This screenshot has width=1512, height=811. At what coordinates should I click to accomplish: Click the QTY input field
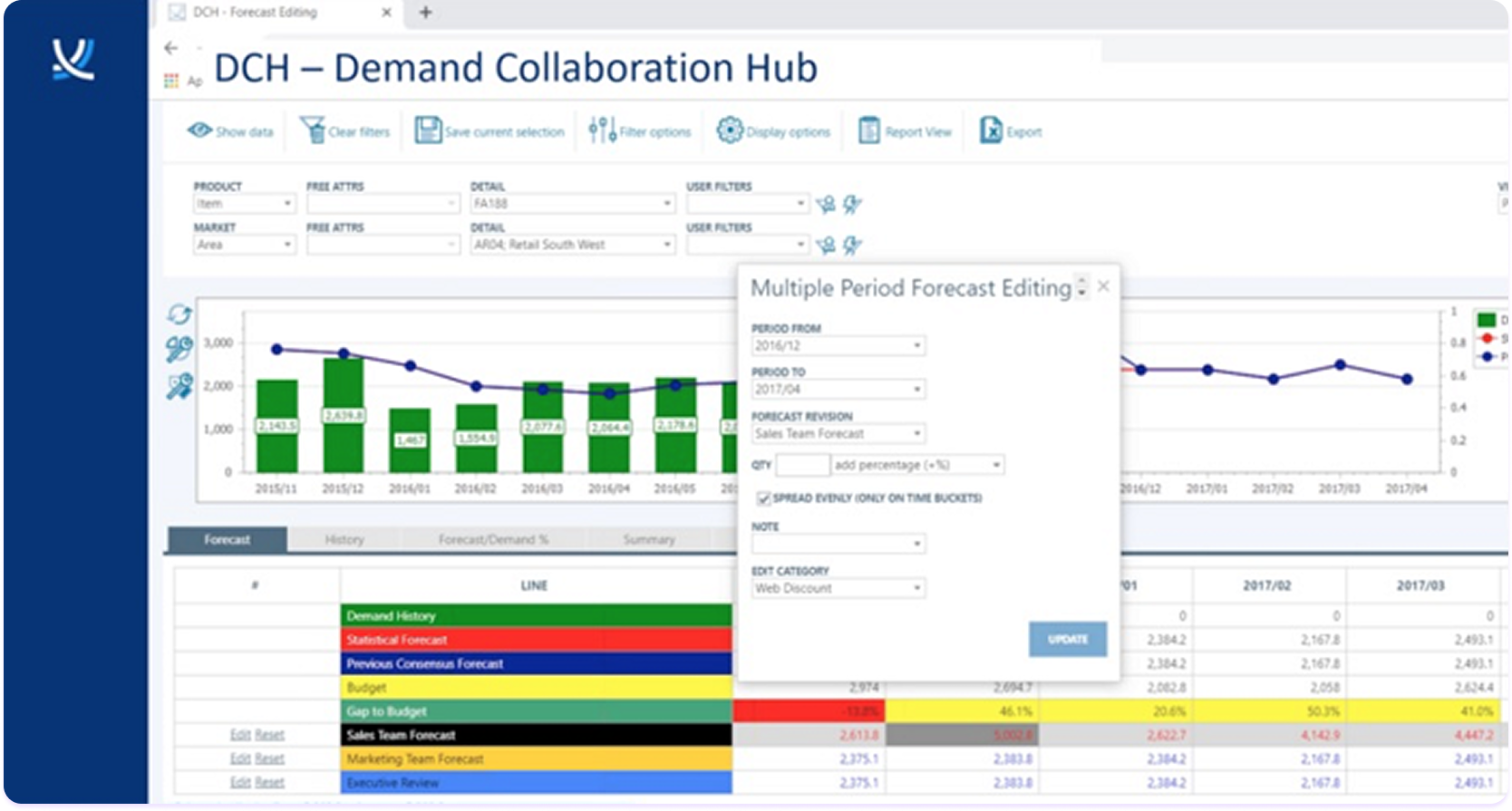(802, 465)
